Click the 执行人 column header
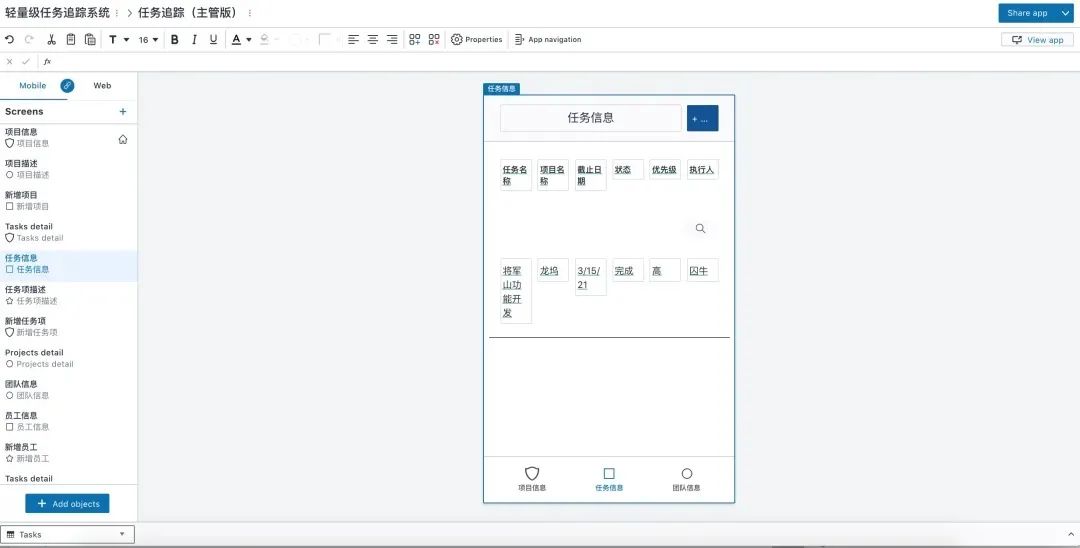Image resolution: width=1080 pixels, height=548 pixels. pyautogui.click(x=703, y=169)
